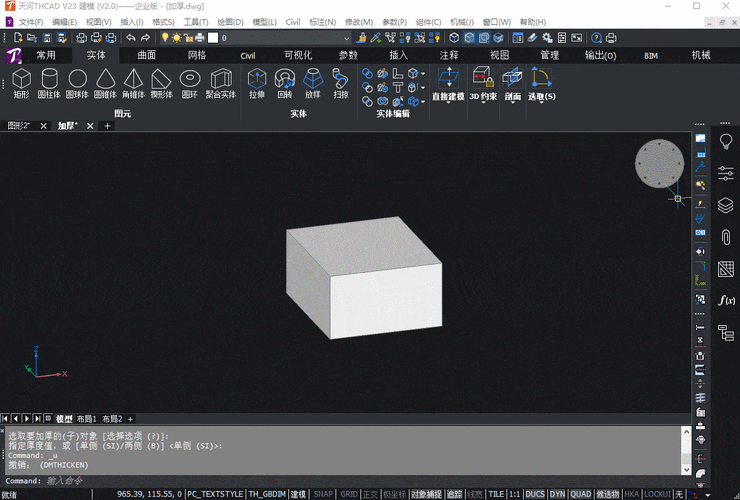This screenshot has height=500, width=740.
Task: Open the 绘图(D) menu
Action: point(229,21)
